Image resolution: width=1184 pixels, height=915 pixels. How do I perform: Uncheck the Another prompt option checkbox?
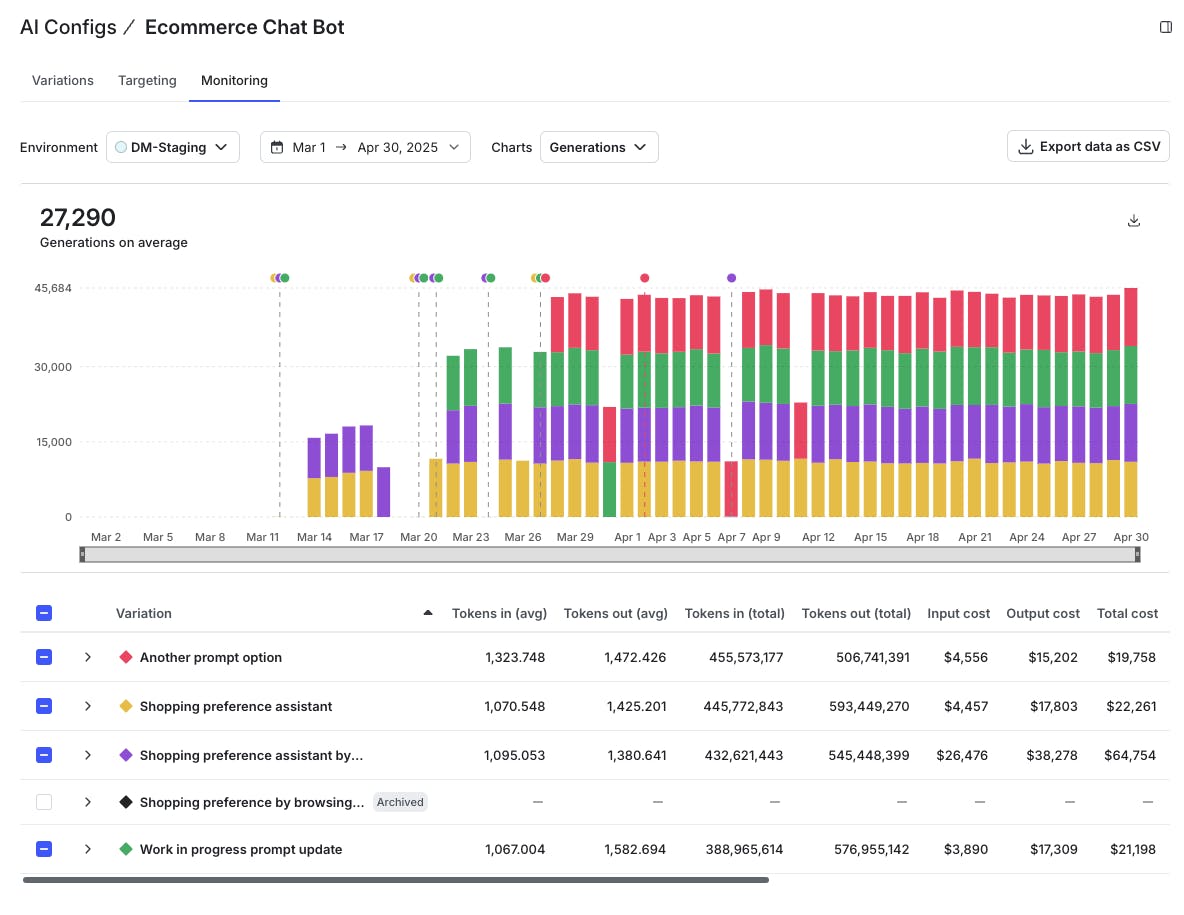pyautogui.click(x=44, y=657)
